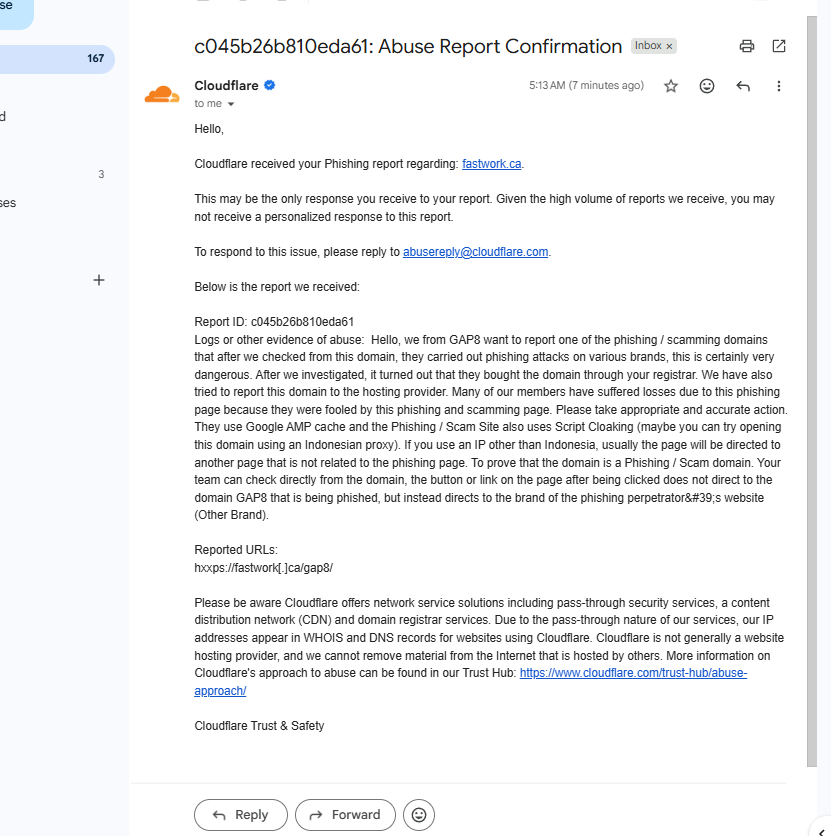
Task: Click bottom emoji reaction button
Action: tap(419, 815)
